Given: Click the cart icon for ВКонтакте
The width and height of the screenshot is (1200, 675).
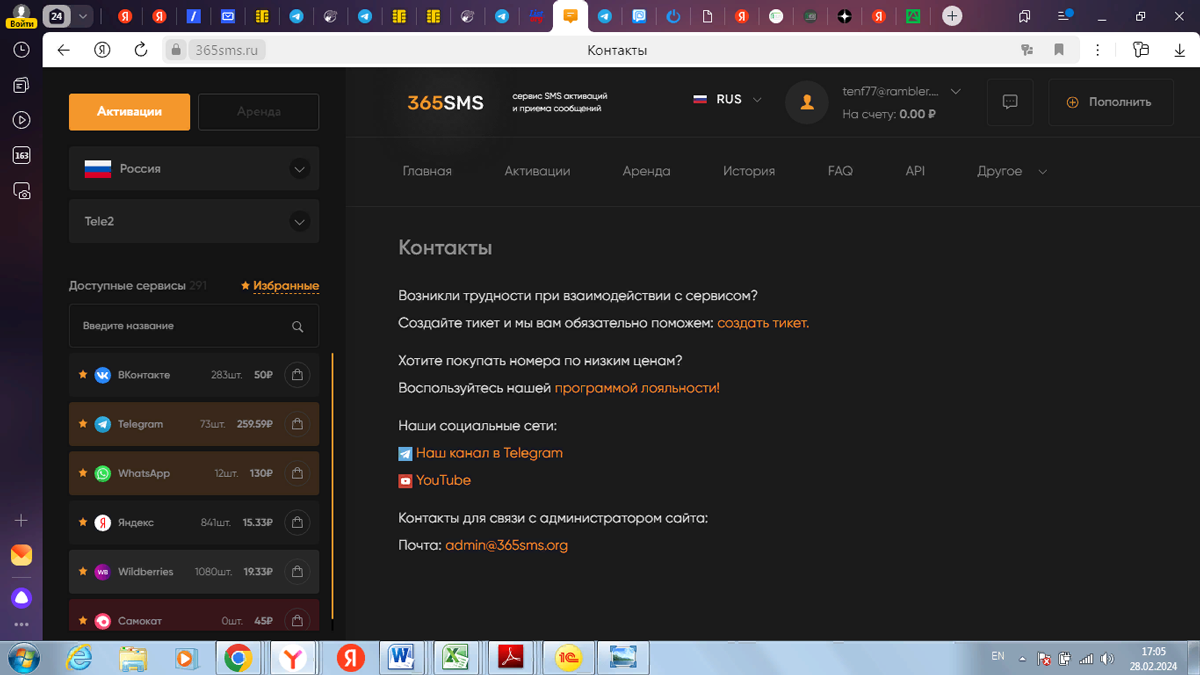Looking at the screenshot, I should tap(297, 375).
